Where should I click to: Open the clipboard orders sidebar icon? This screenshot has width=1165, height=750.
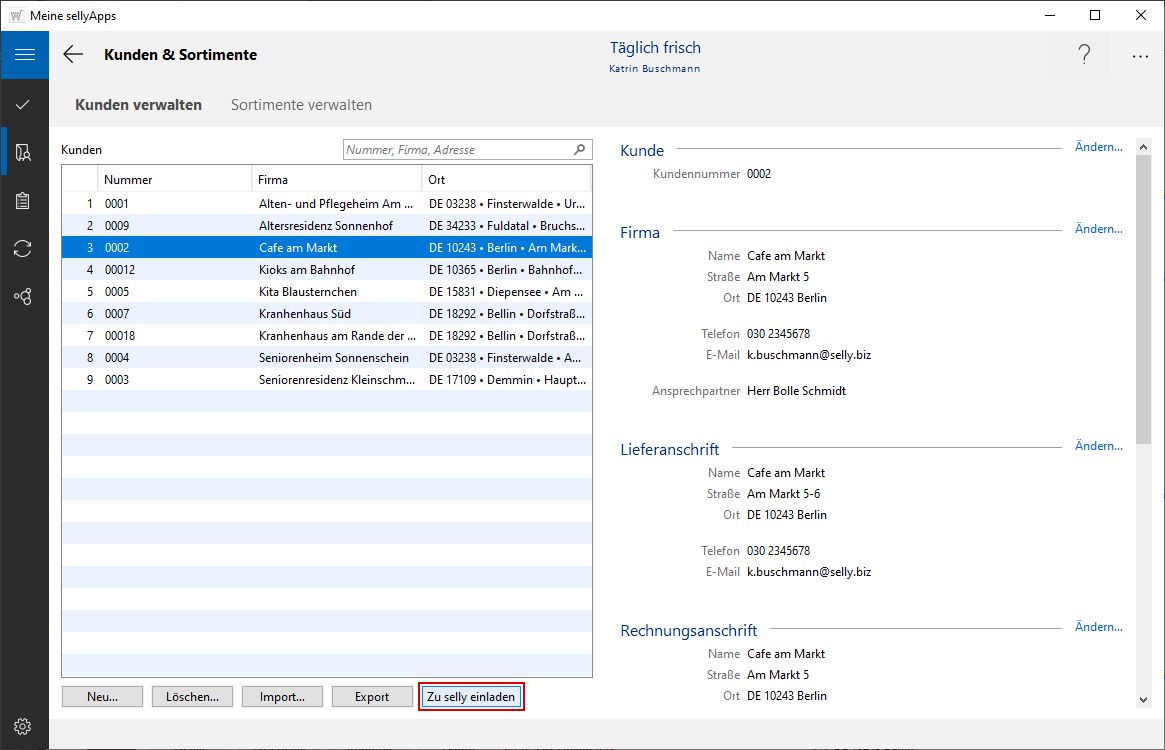click(x=23, y=201)
